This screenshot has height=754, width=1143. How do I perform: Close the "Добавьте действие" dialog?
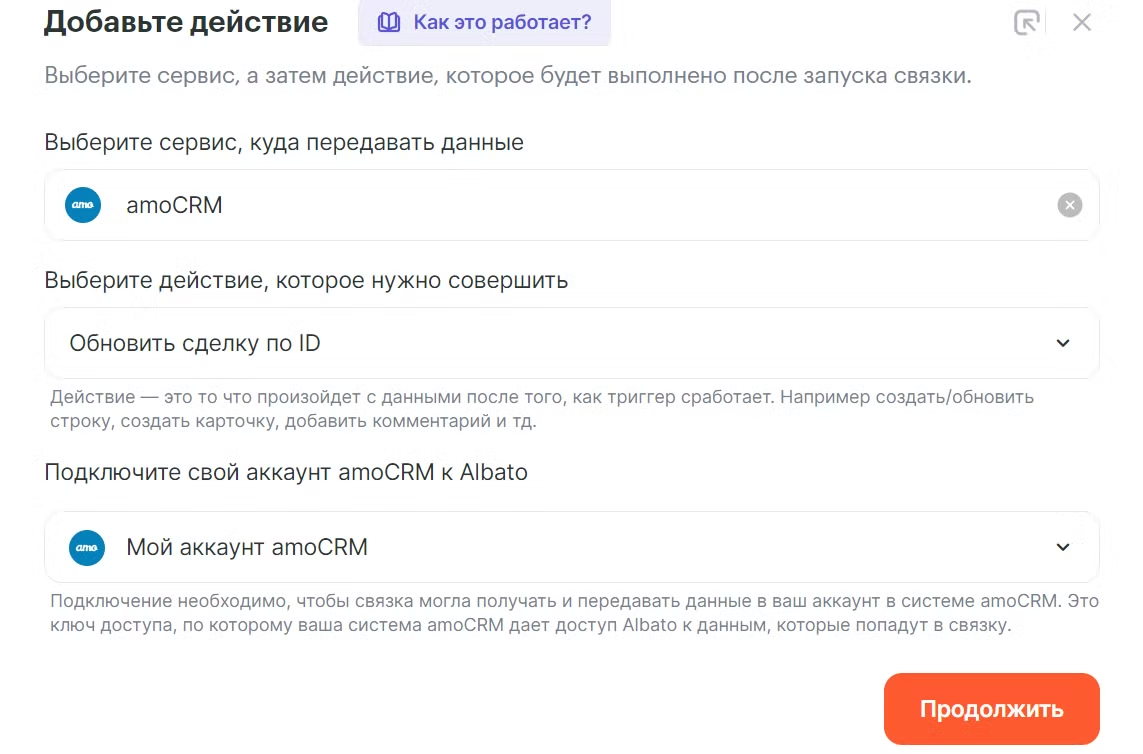coord(1081,22)
